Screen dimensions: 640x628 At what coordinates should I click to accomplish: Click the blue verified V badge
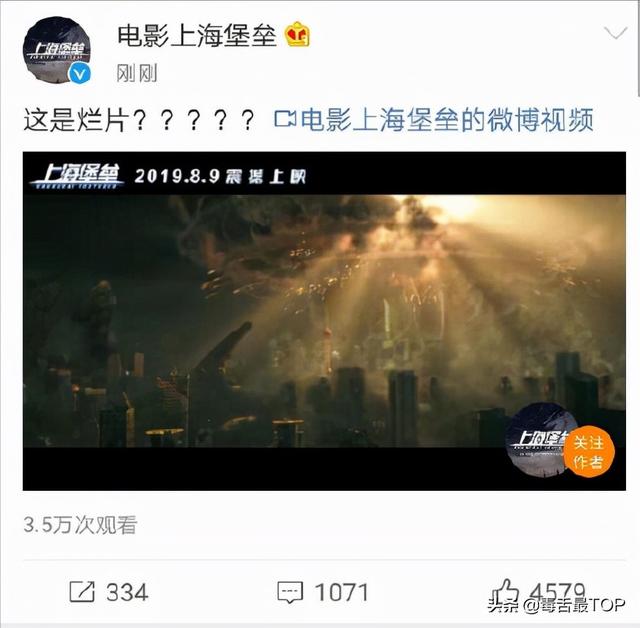pos(80,74)
